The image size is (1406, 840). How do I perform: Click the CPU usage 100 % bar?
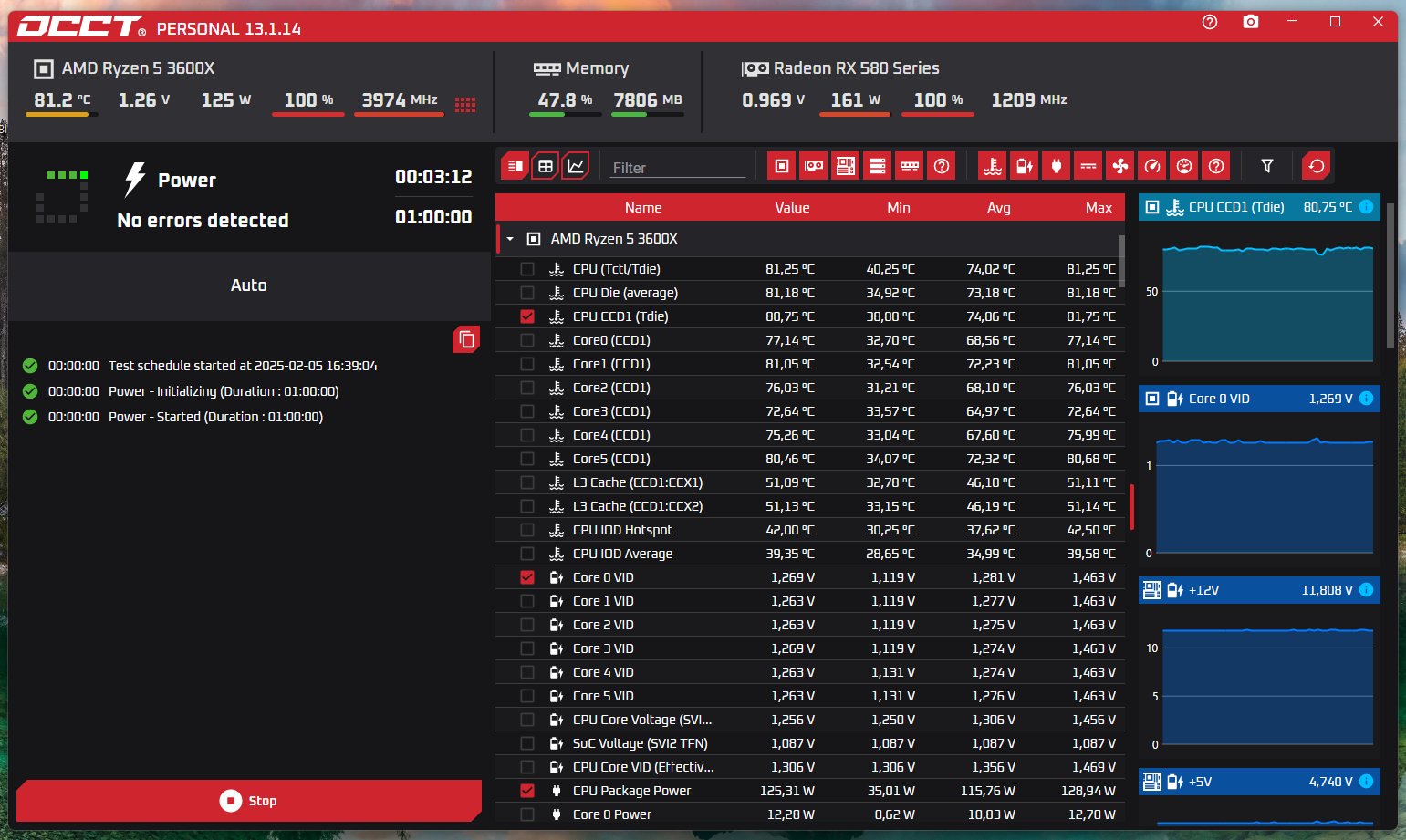pyautogui.click(x=308, y=115)
